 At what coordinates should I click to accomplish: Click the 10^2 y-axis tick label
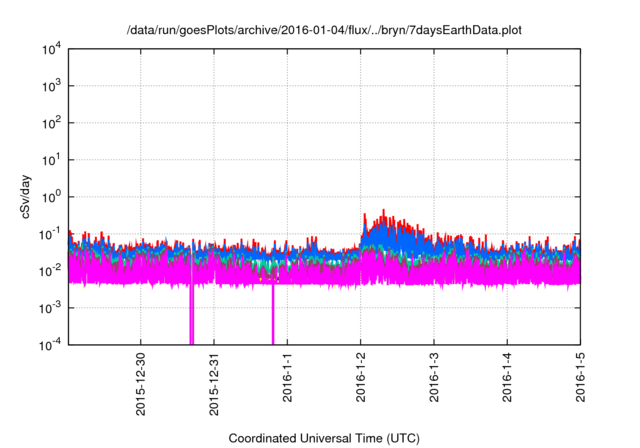(51, 123)
